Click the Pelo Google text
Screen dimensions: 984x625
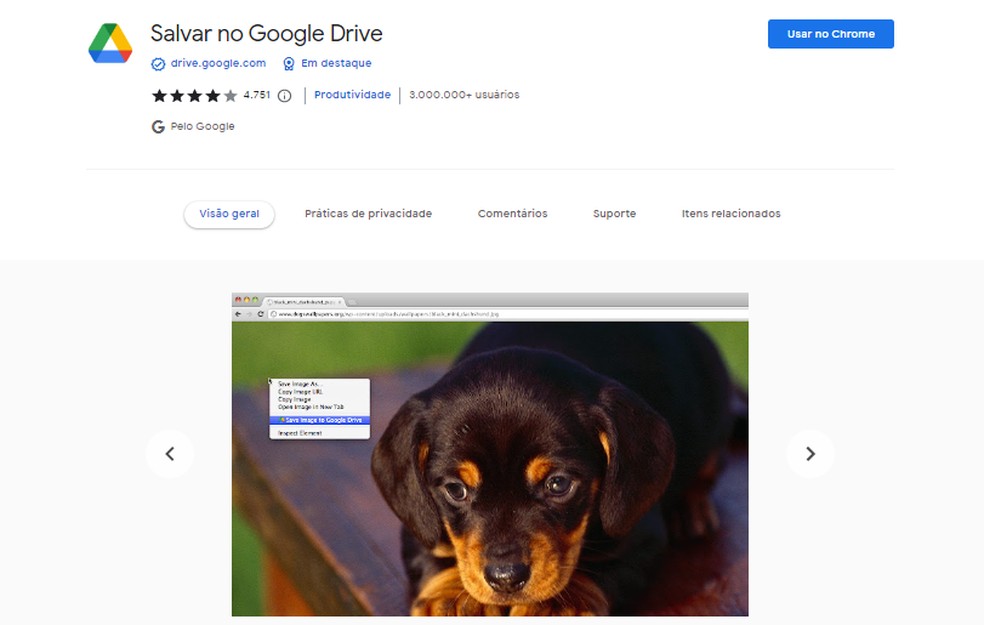coord(203,127)
